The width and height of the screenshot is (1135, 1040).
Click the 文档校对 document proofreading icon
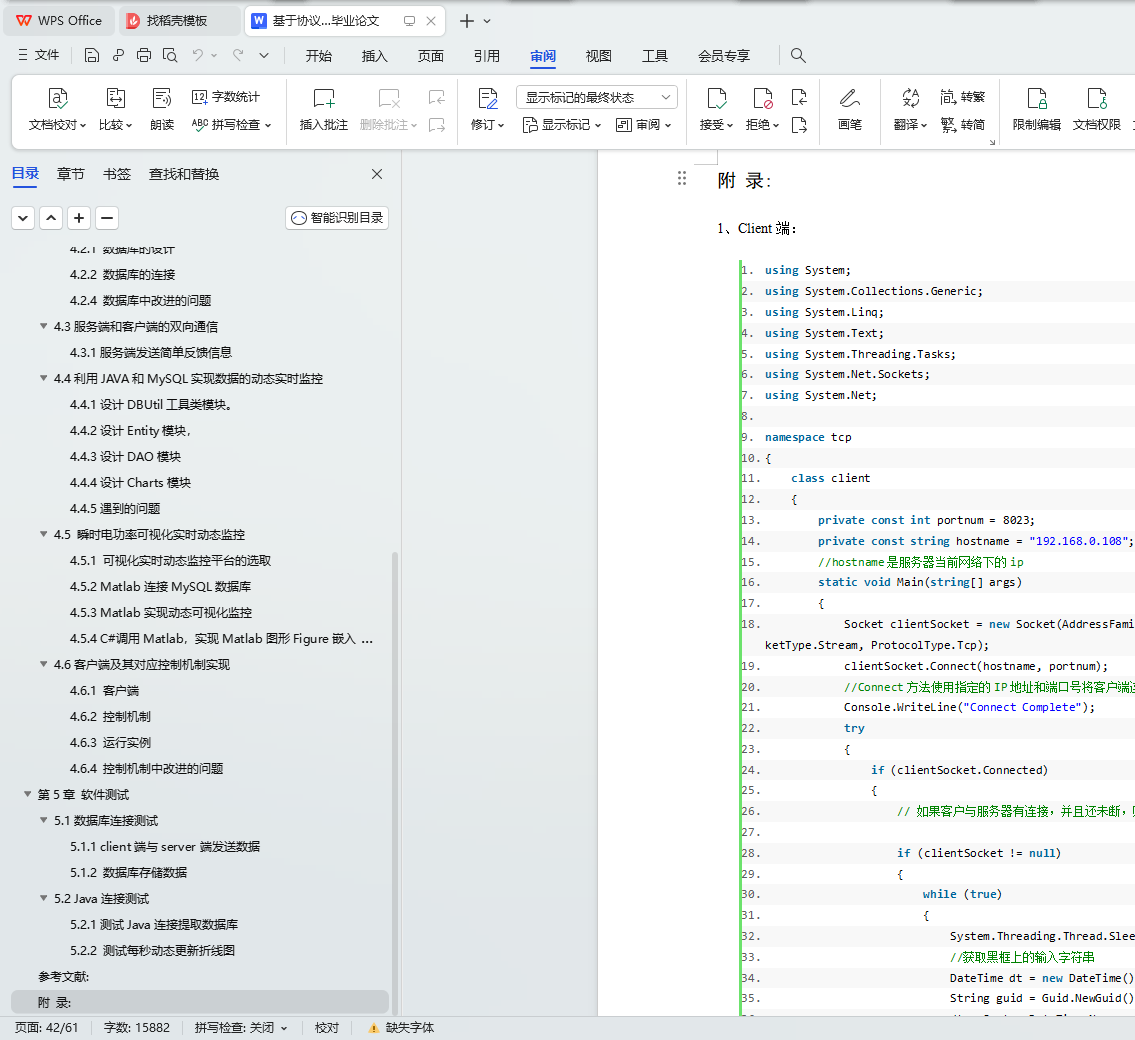pos(58,98)
